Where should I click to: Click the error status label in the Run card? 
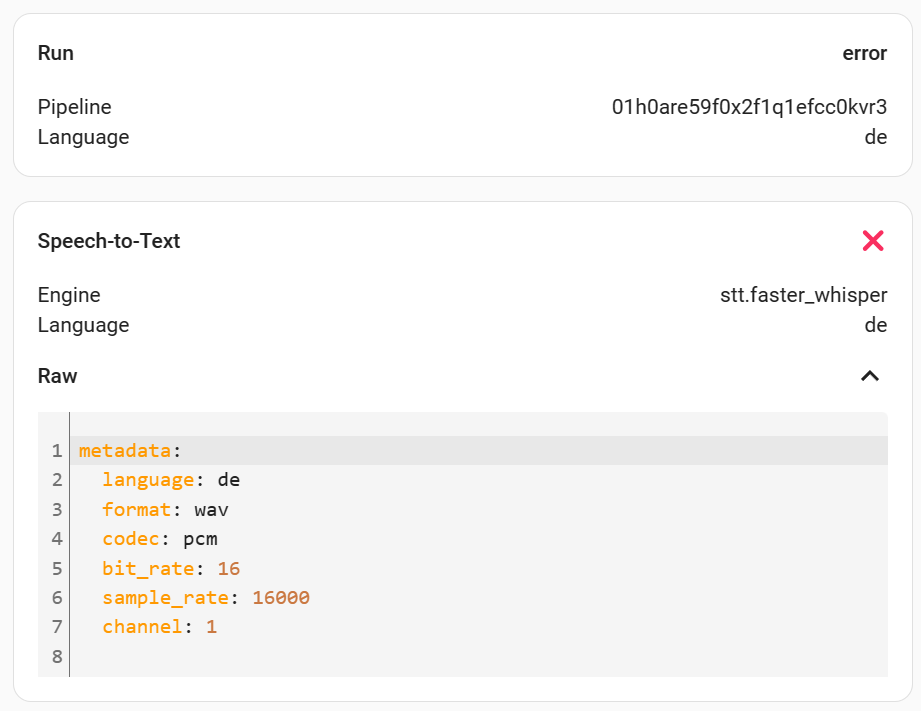(866, 53)
